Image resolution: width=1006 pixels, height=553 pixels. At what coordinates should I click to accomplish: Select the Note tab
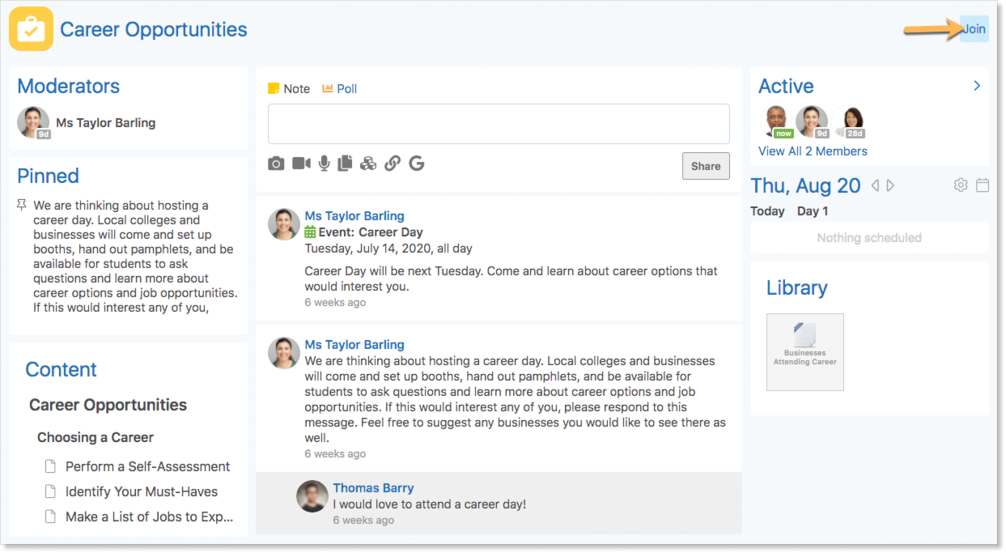289,89
